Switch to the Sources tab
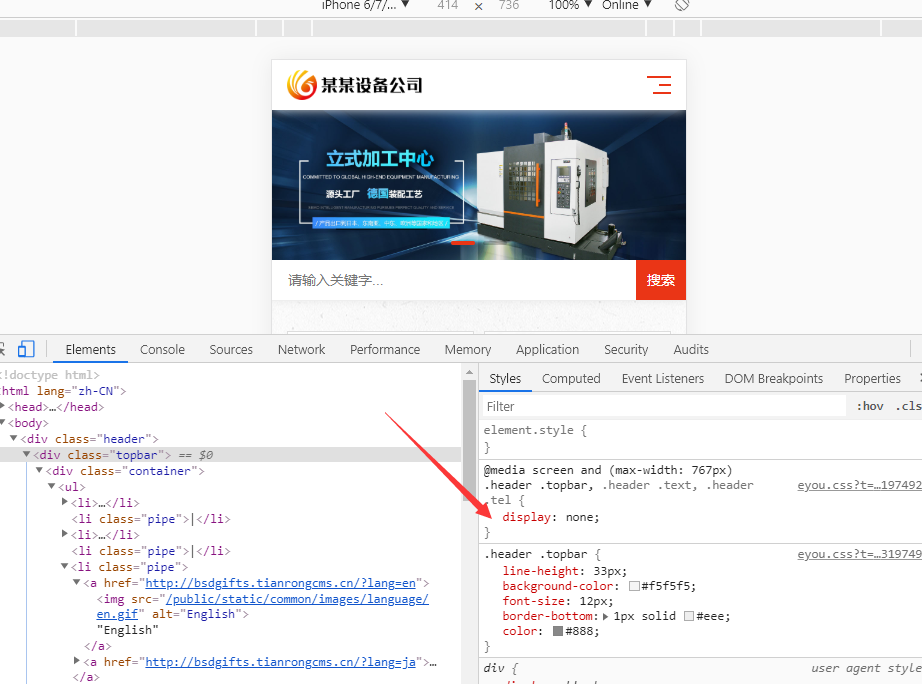This screenshot has height=684, width=922. [231, 349]
